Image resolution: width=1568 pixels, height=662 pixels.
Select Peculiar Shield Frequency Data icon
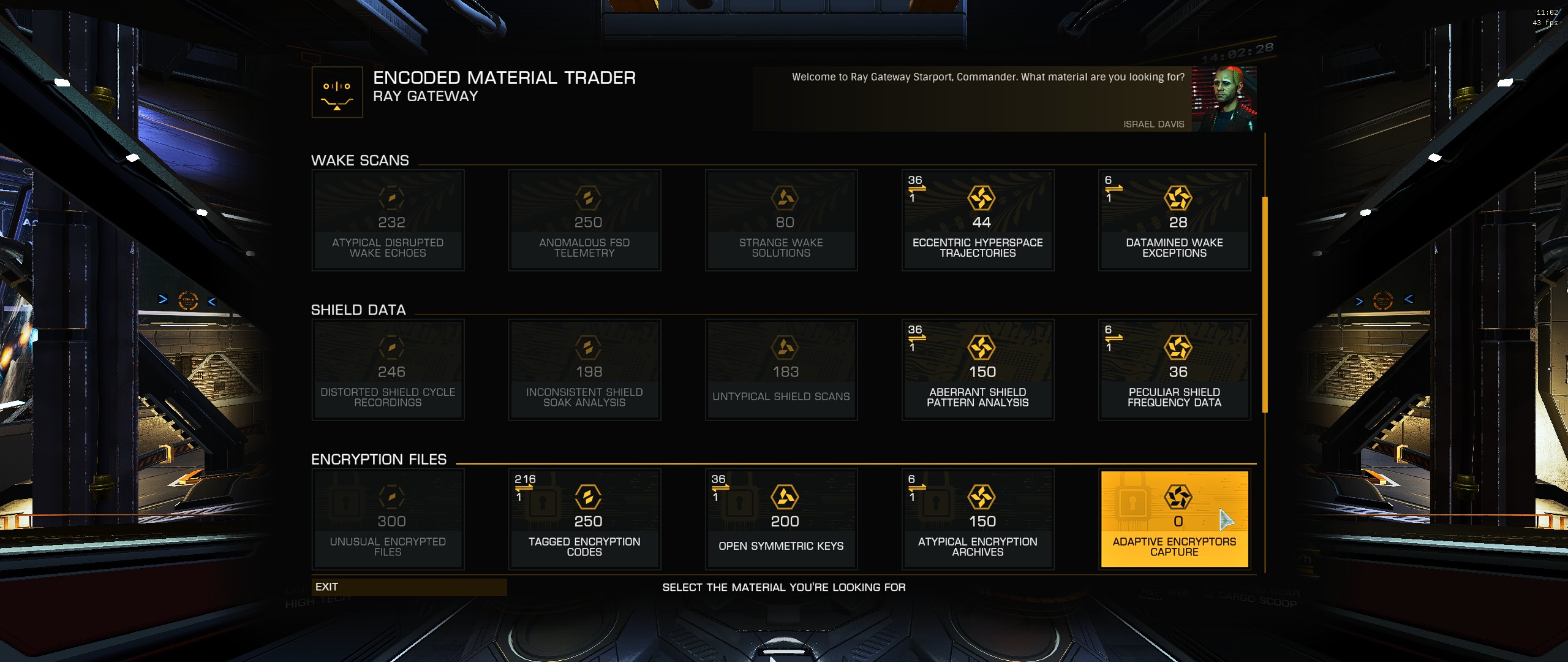(1178, 348)
